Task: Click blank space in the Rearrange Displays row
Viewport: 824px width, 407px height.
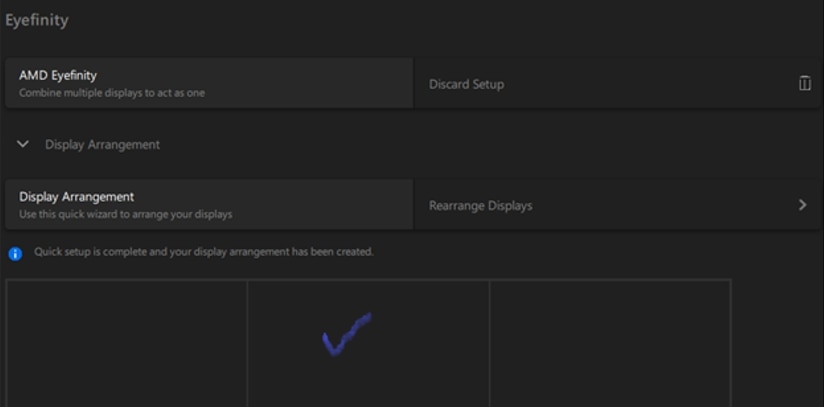Action: coord(660,205)
